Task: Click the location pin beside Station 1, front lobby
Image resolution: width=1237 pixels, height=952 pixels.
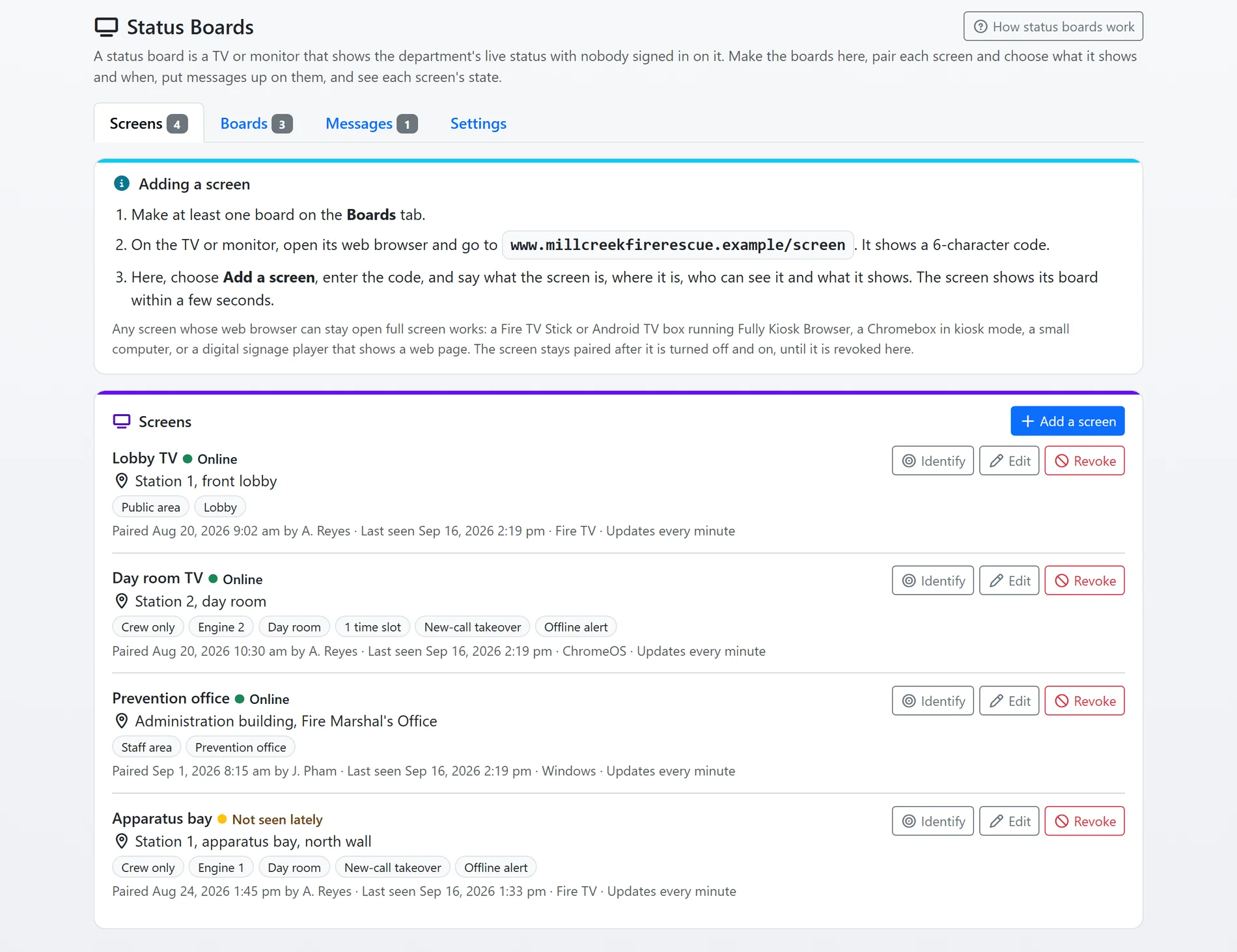Action: coord(121,481)
